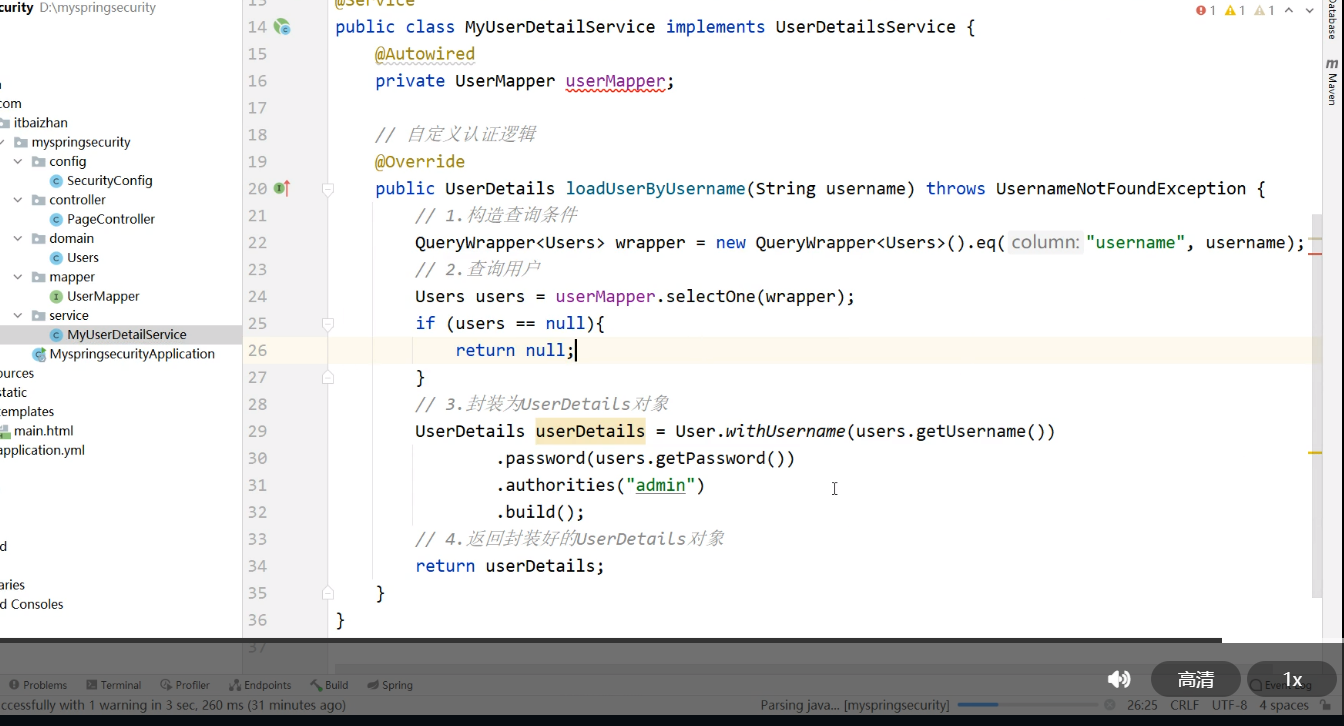Open the Spring tool window tab

390,685
